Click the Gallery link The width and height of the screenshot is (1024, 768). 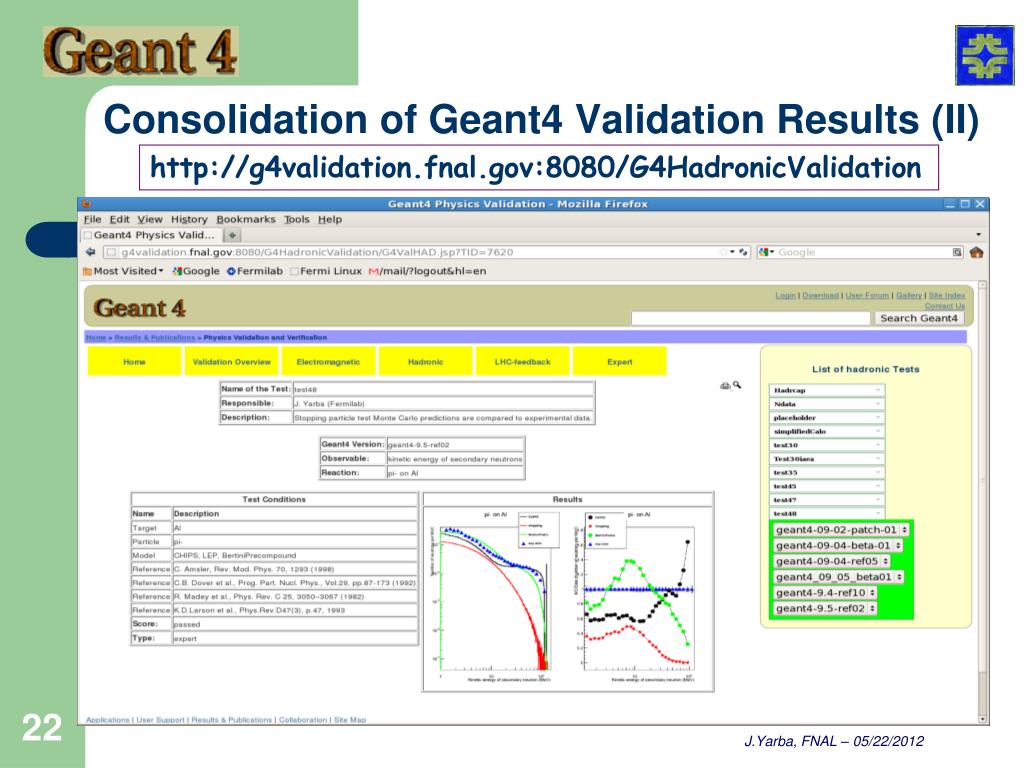pyautogui.click(x=908, y=296)
